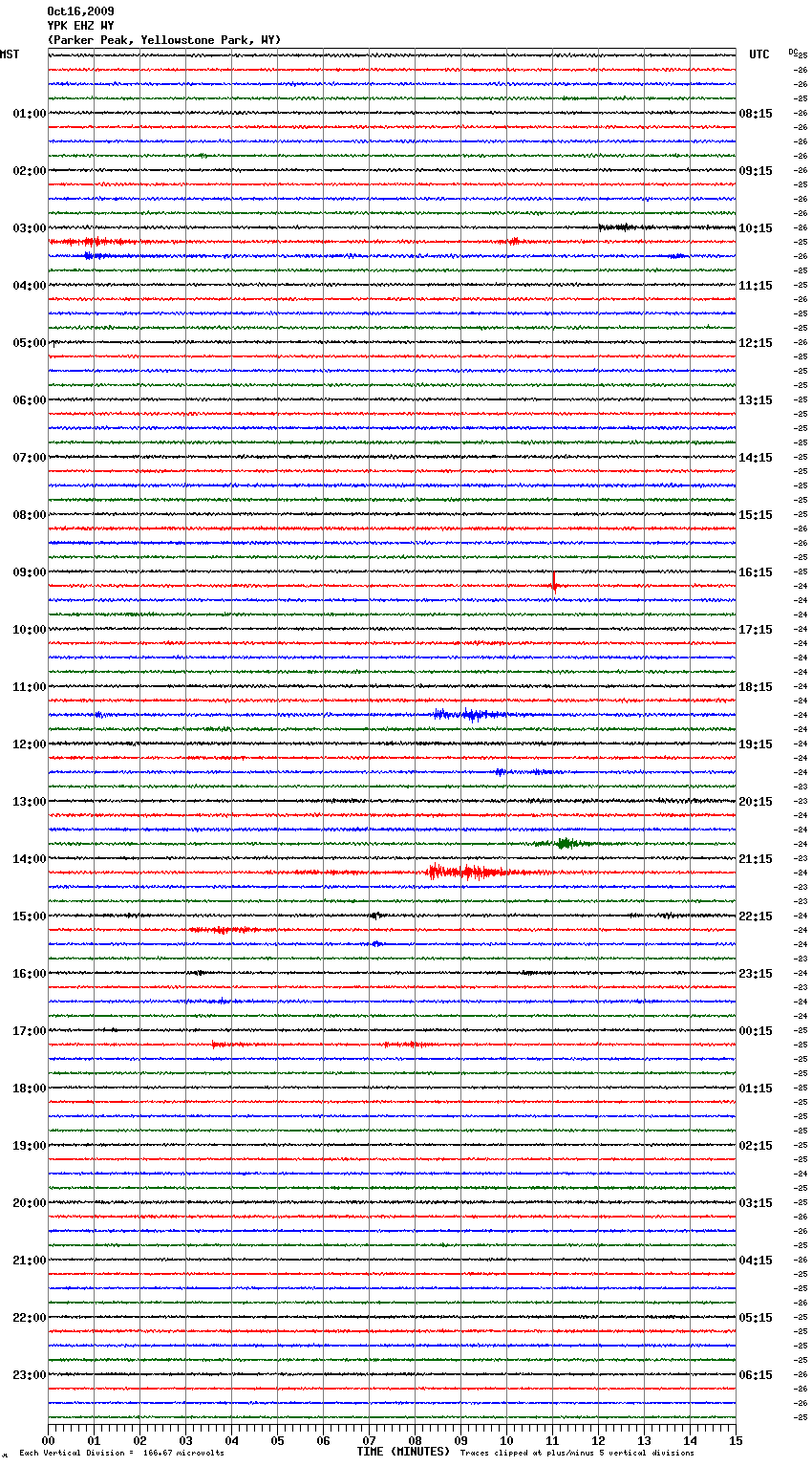Select the 18:00 MST time label
This screenshot has width=812, height=1466.
[x=29, y=1089]
